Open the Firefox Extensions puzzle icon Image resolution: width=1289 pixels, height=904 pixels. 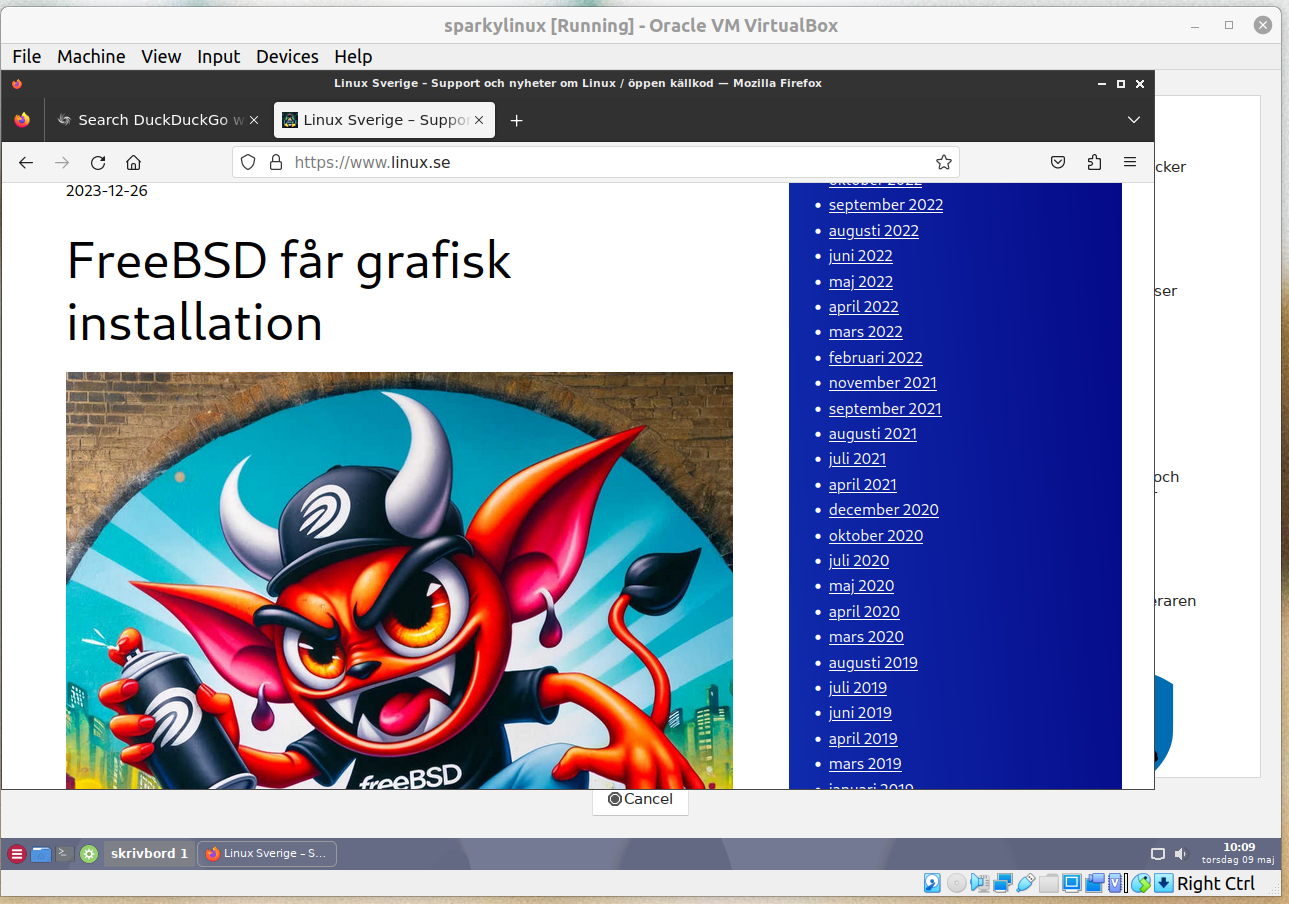(x=1094, y=162)
